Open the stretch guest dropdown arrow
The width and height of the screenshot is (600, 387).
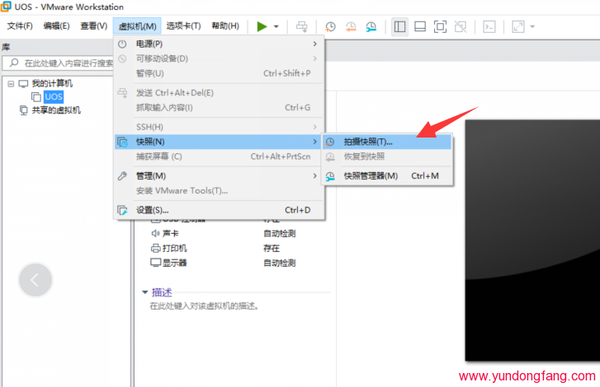point(532,26)
